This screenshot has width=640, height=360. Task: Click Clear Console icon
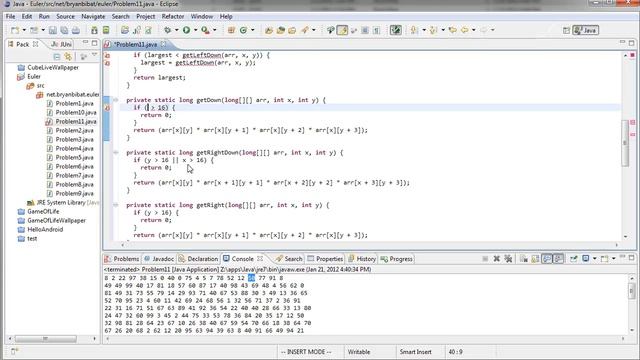(x=524, y=259)
